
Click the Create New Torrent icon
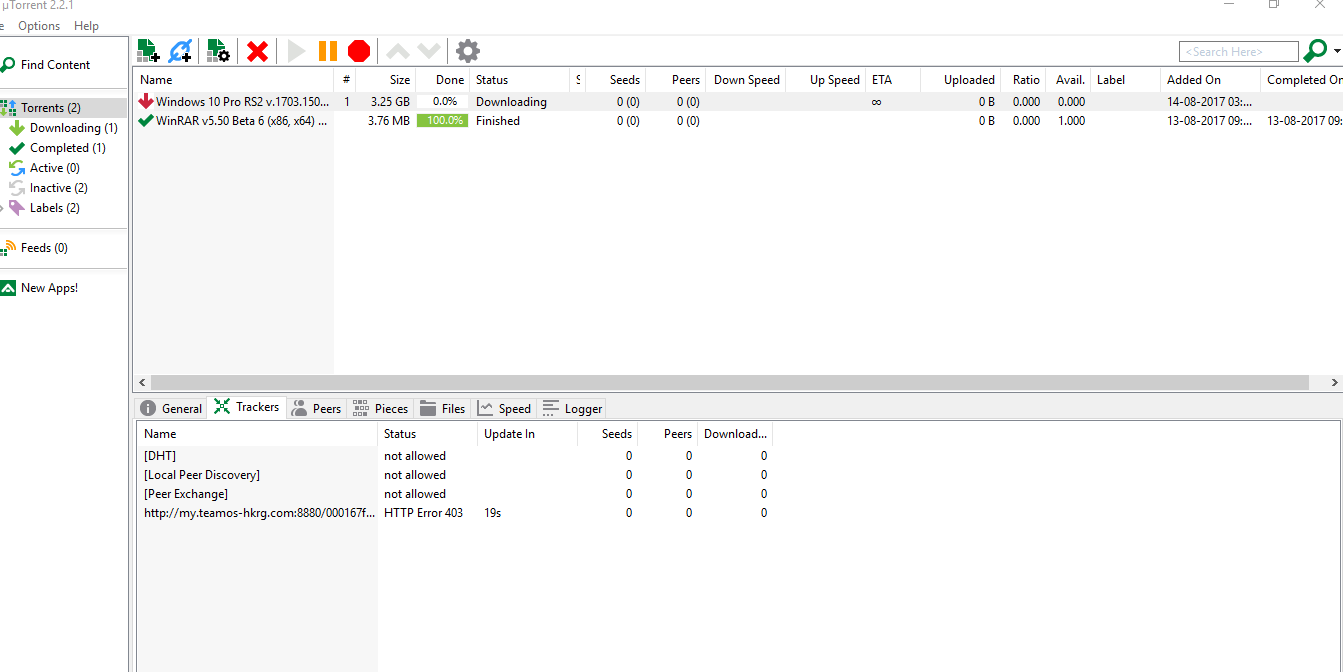tap(218, 51)
